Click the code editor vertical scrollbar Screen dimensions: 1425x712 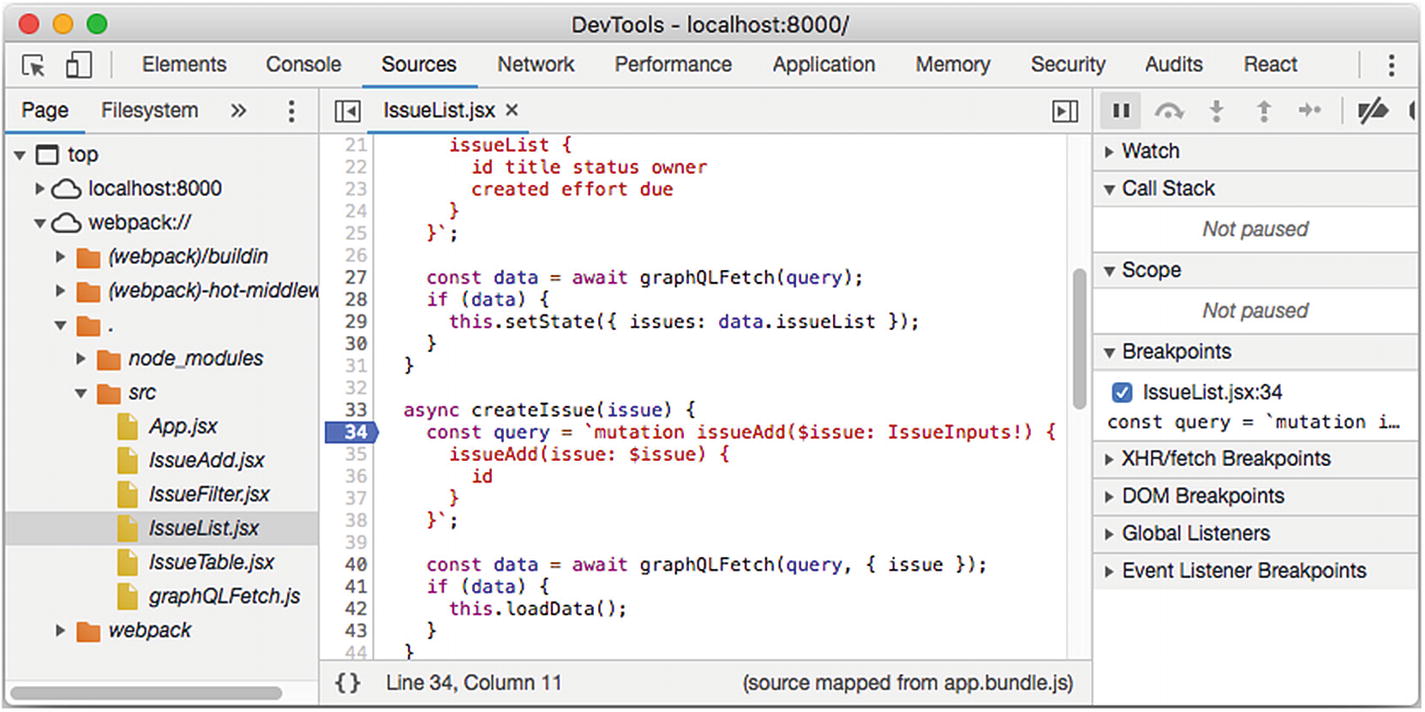point(1080,338)
